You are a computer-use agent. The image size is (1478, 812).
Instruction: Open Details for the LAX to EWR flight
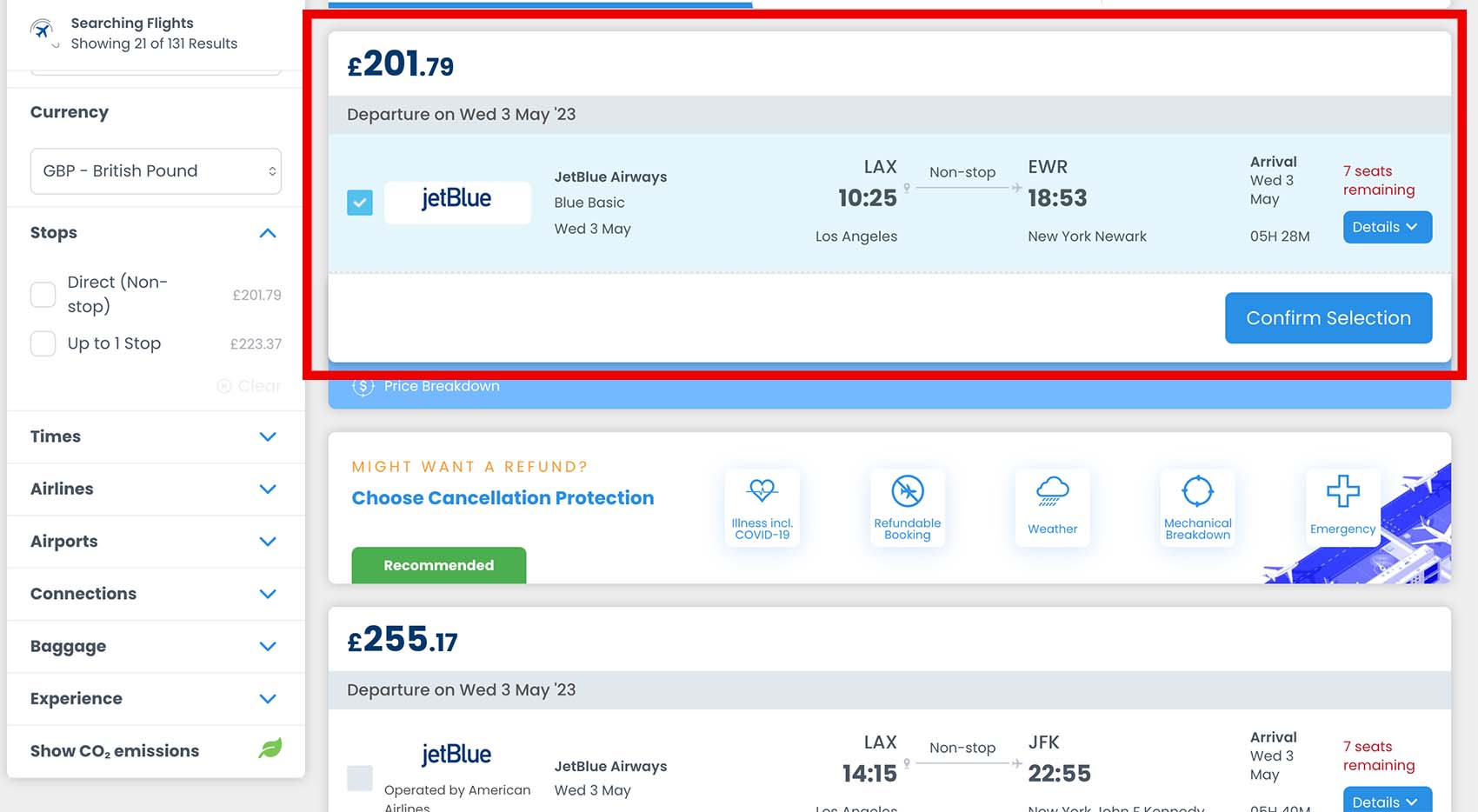click(1387, 227)
